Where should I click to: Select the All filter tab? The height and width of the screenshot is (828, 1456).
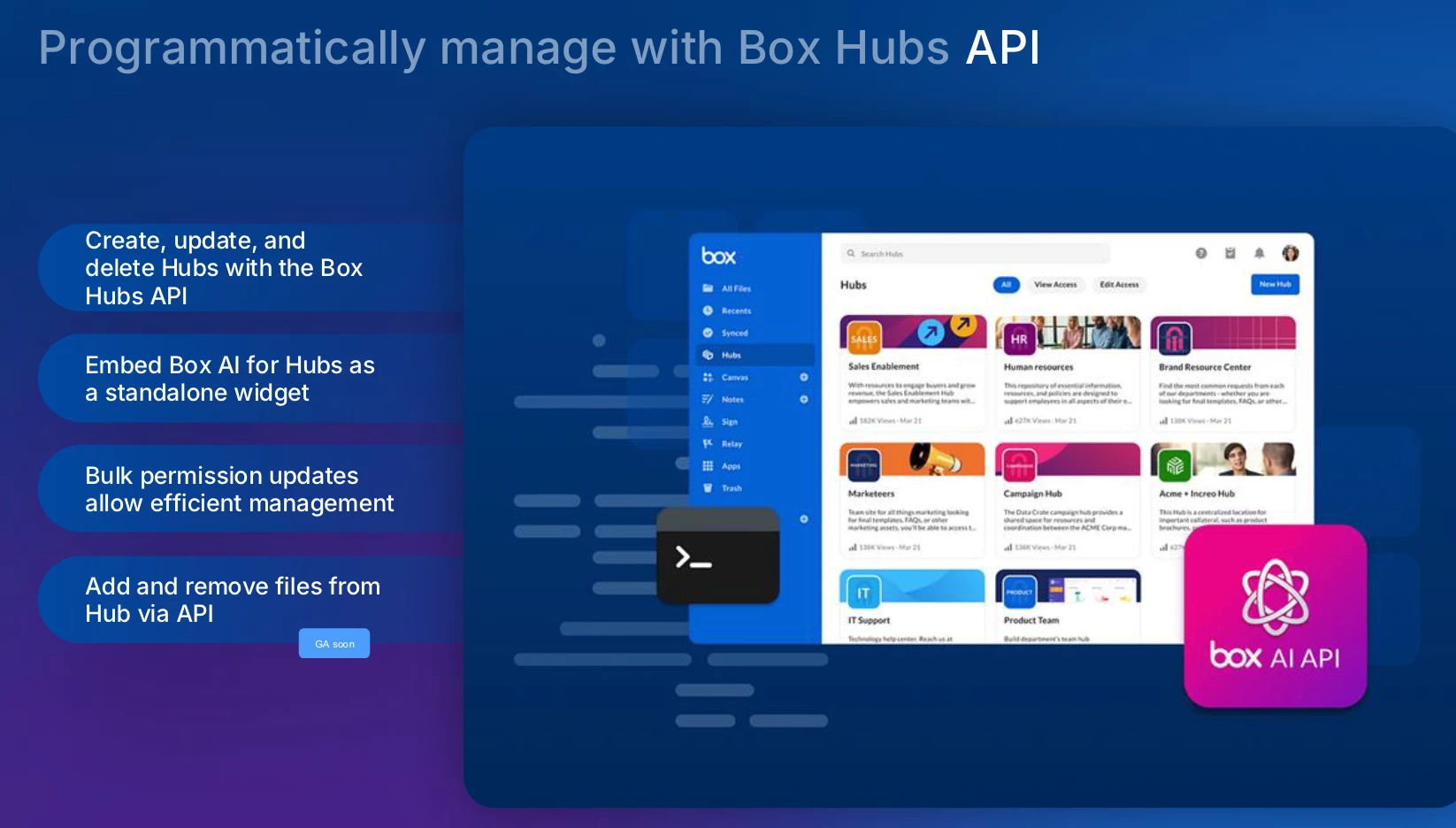point(1007,285)
